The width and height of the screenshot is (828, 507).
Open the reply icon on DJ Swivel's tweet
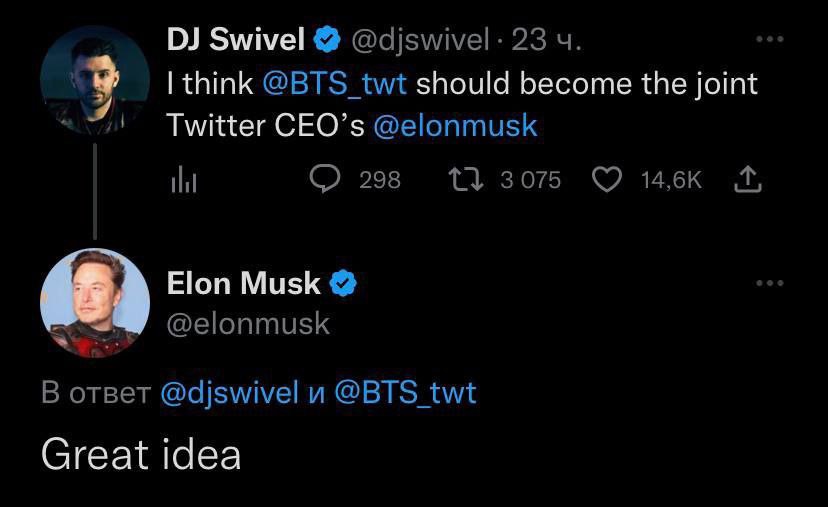(x=326, y=179)
